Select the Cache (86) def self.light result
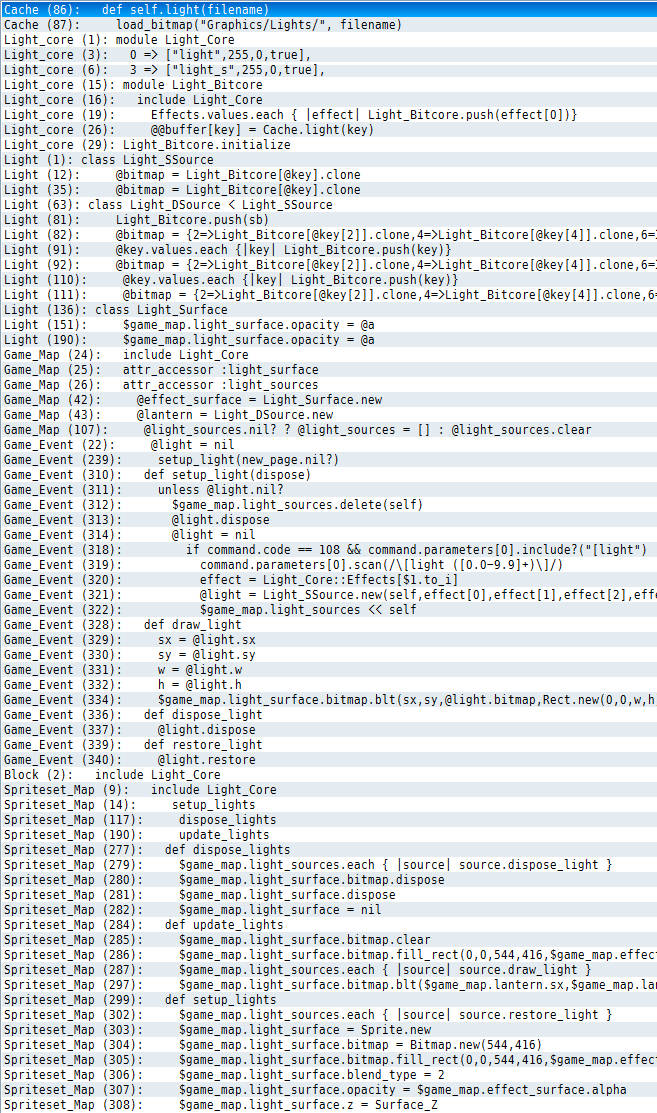Viewport: 657px width, 1113px height. click(x=328, y=10)
